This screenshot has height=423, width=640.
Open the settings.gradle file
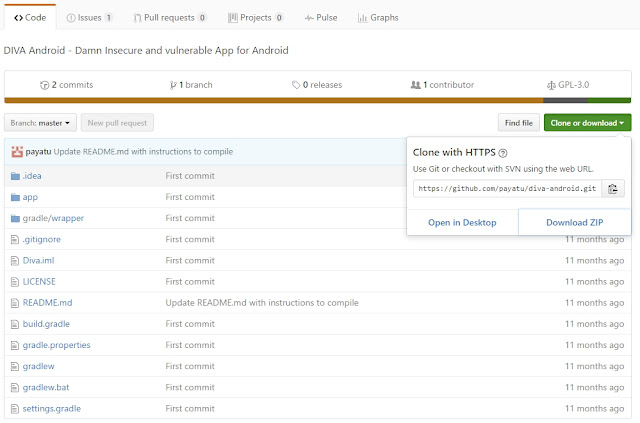point(52,409)
